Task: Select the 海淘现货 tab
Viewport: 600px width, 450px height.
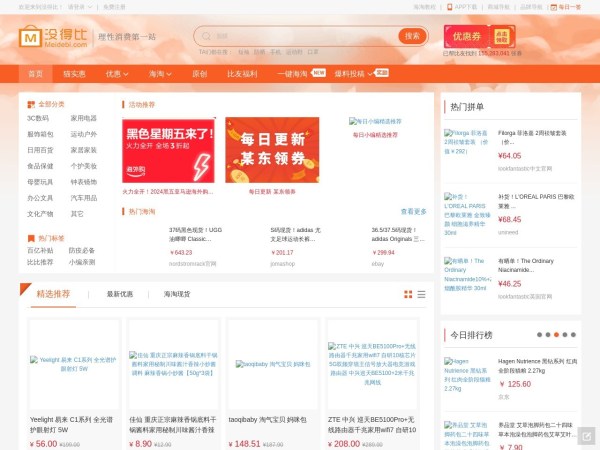Action: pyautogui.click(x=178, y=294)
